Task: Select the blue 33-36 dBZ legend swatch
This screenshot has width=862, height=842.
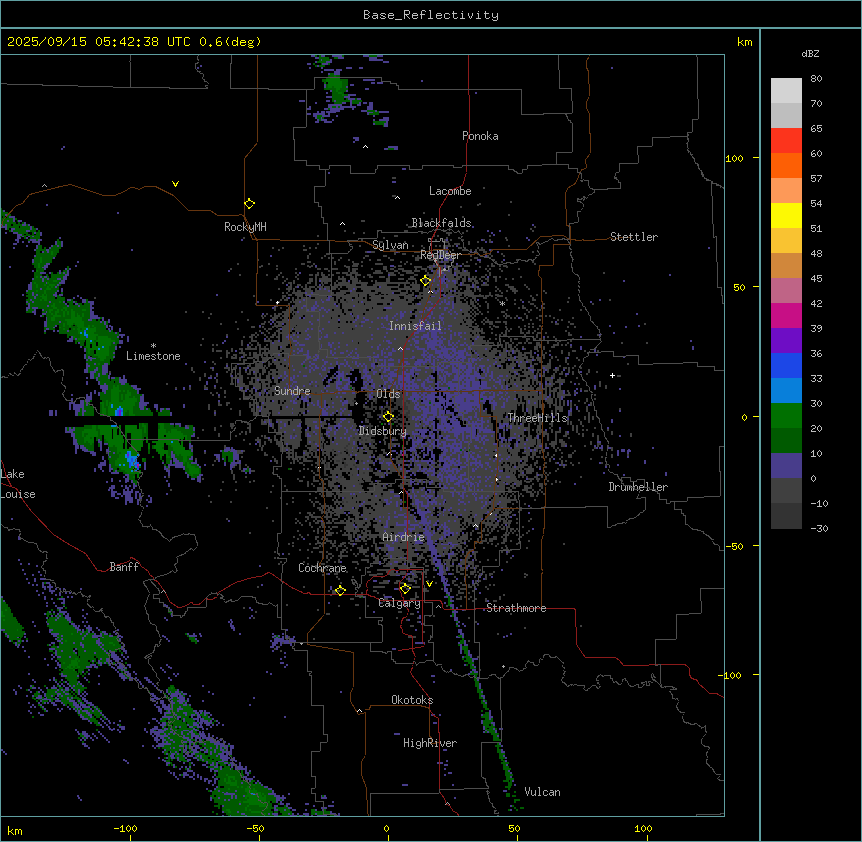Action: click(786, 365)
